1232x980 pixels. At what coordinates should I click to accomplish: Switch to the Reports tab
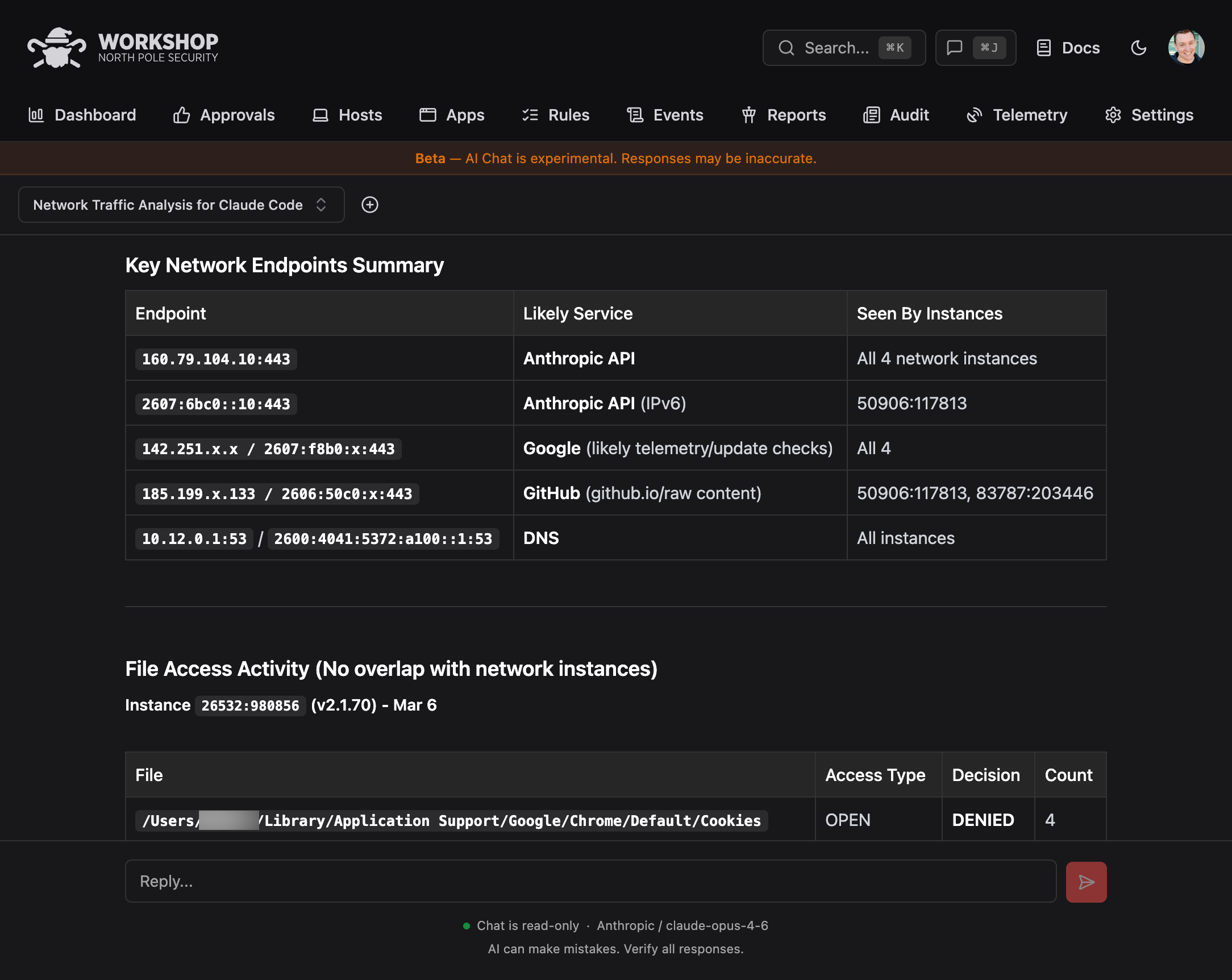[x=784, y=115]
